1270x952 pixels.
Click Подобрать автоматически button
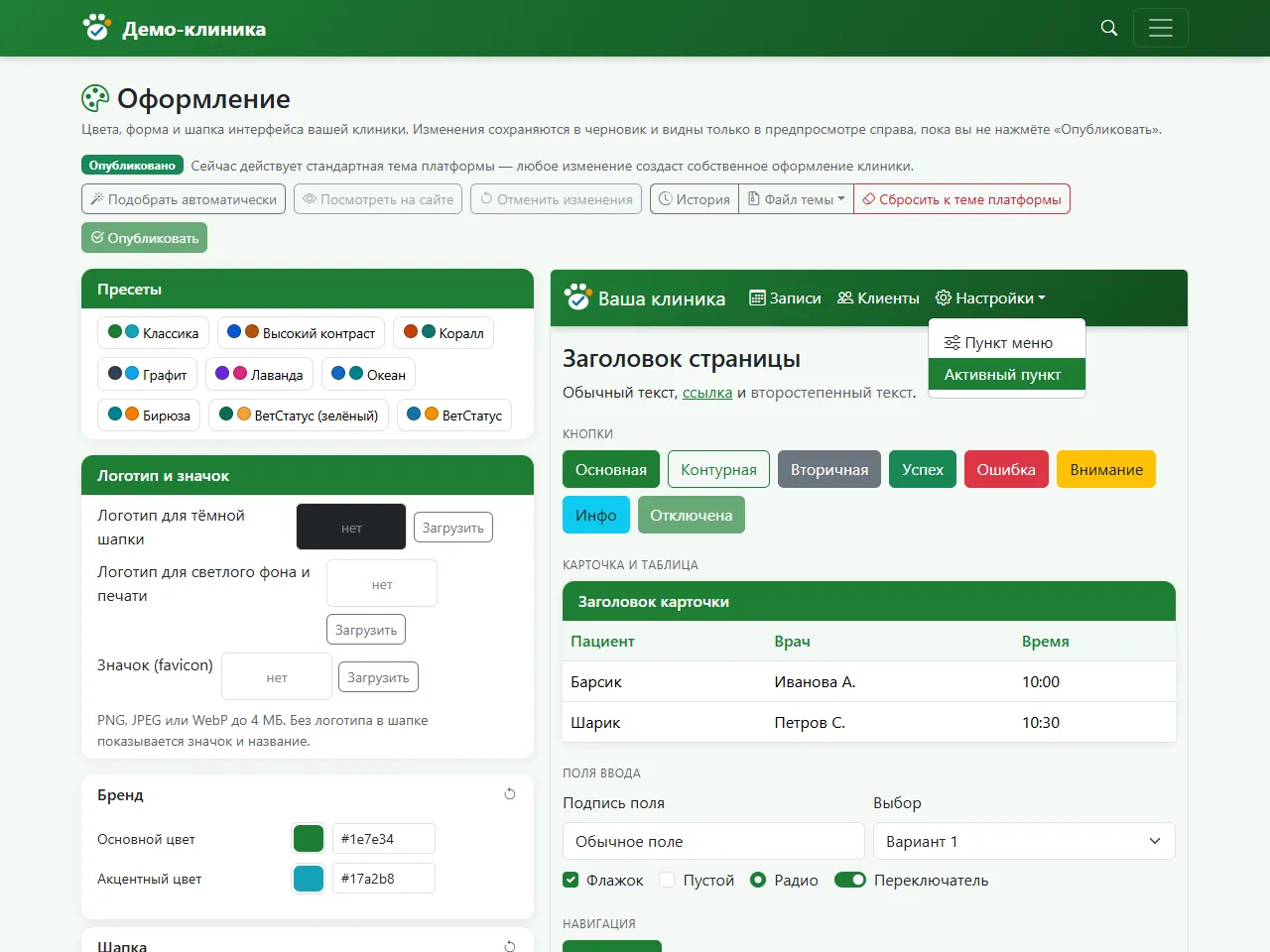point(184,199)
